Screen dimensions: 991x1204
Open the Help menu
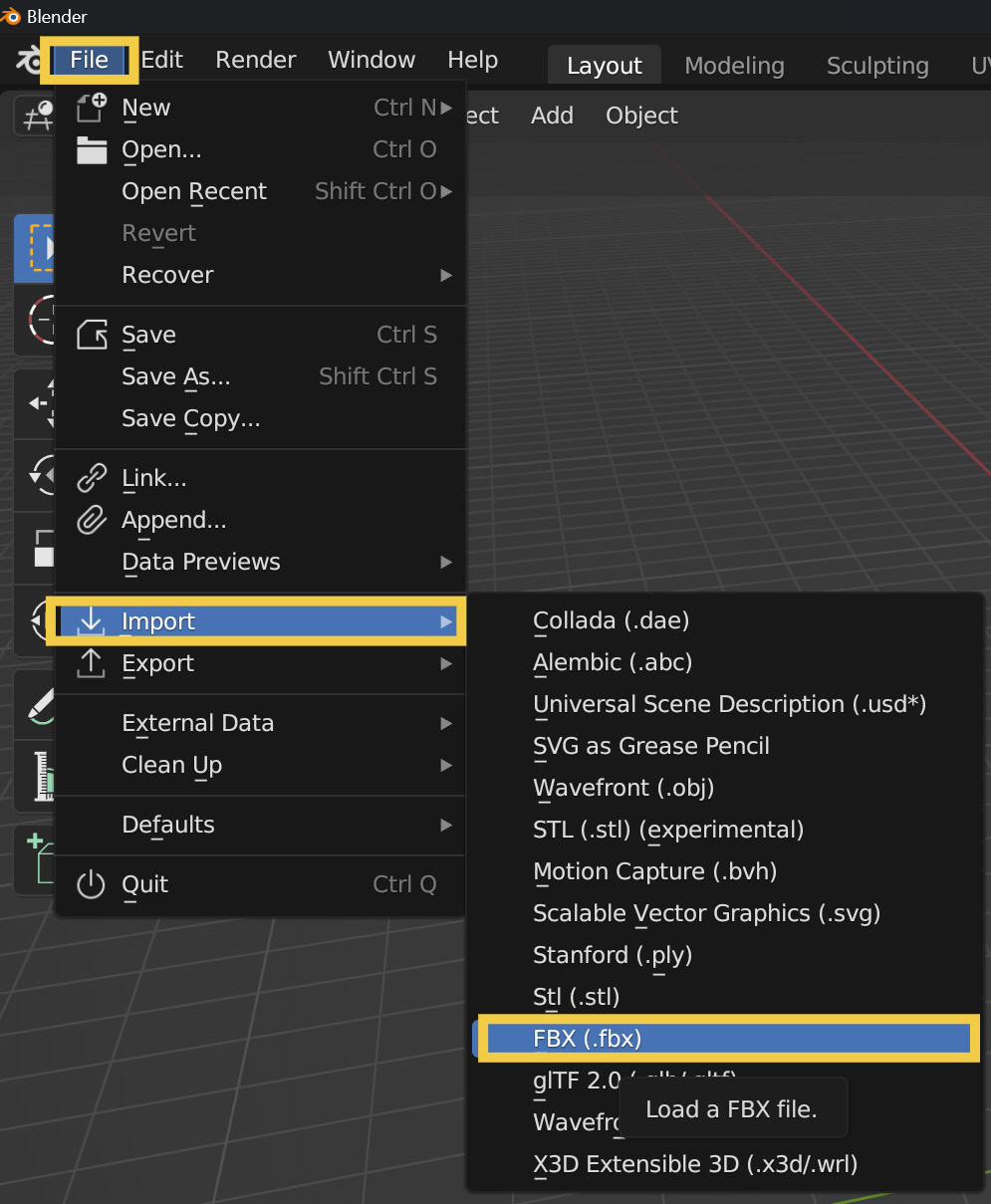pos(472,60)
